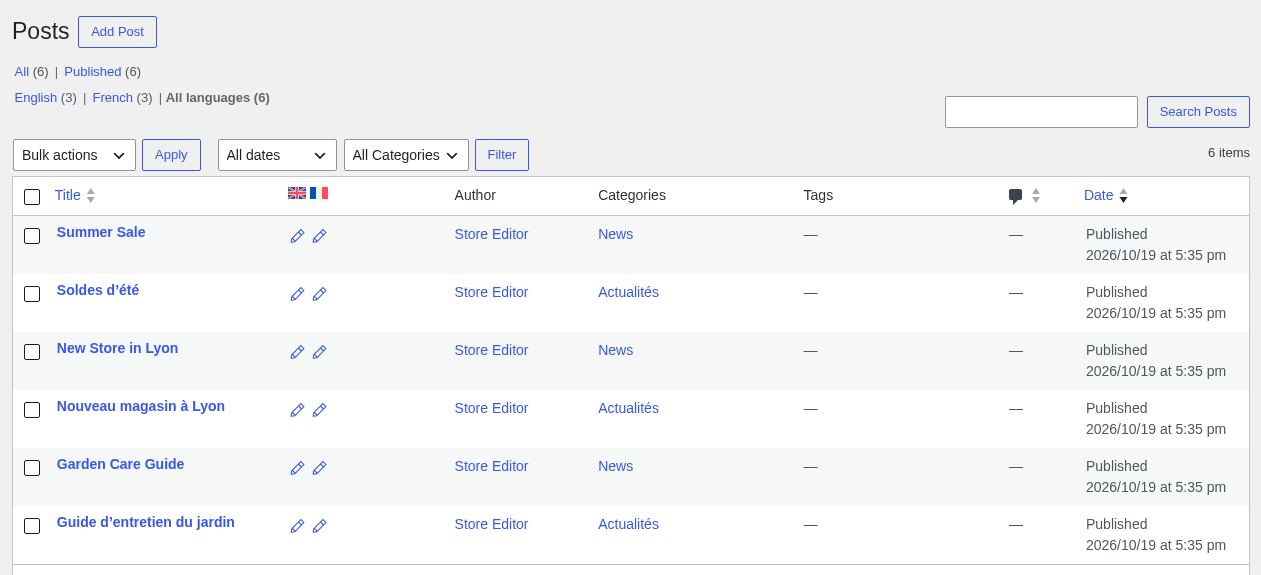The height and width of the screenshot is (575, 1261).
Task: Click the Author column header
Action: [x=475, y=195]
